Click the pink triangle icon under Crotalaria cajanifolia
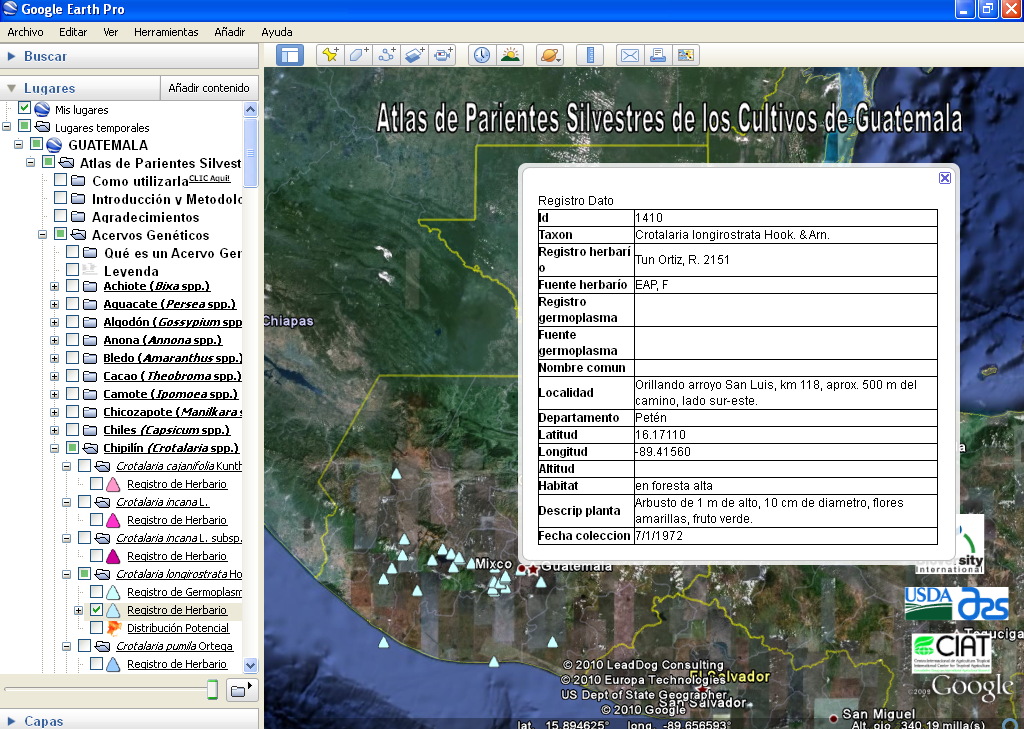Image resolution: width=1024 pixels, height=729 pixels. (x=113, y=484)
